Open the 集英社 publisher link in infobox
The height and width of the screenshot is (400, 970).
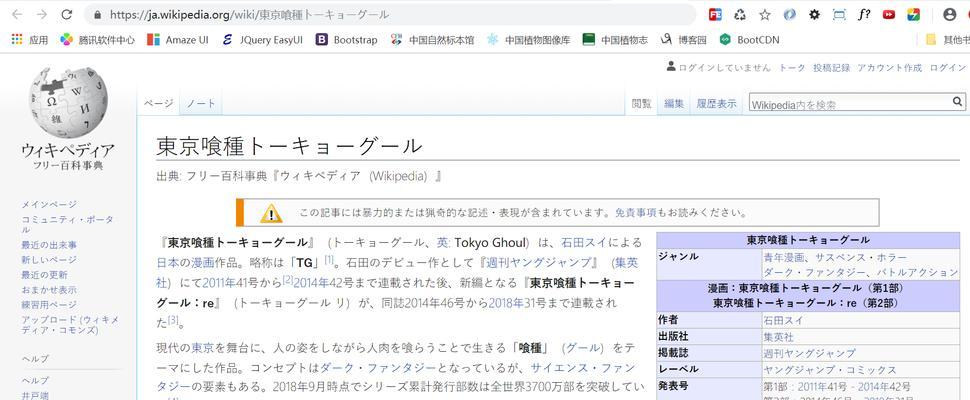point(779,337)
